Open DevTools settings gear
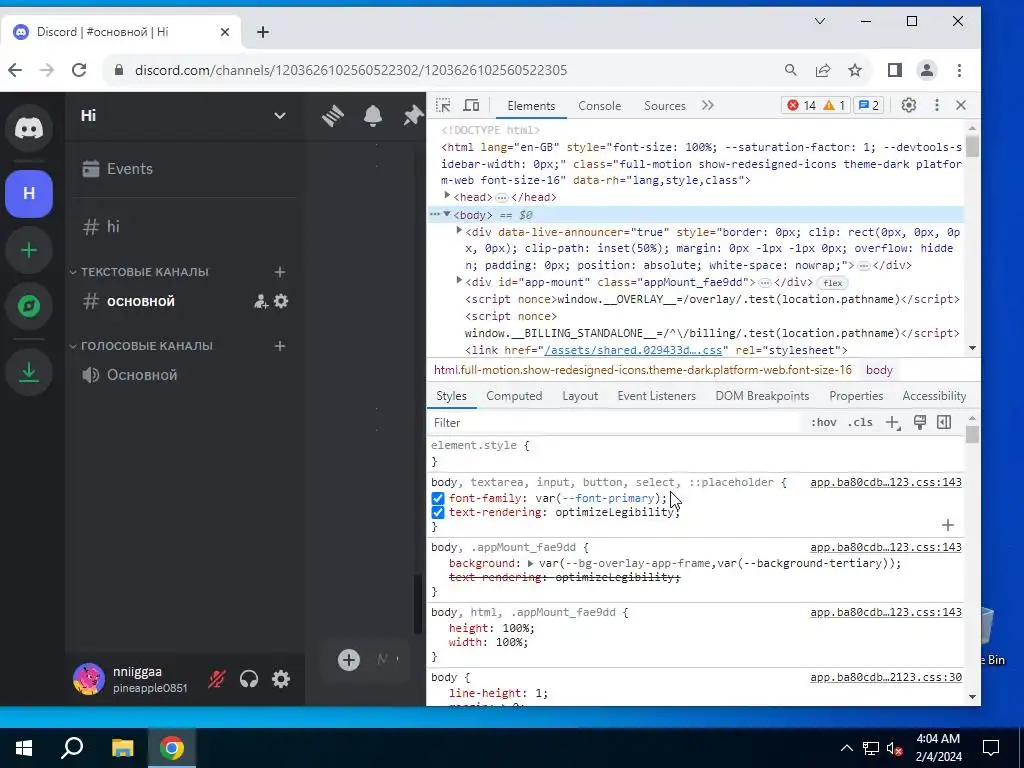 pos(908,105)
